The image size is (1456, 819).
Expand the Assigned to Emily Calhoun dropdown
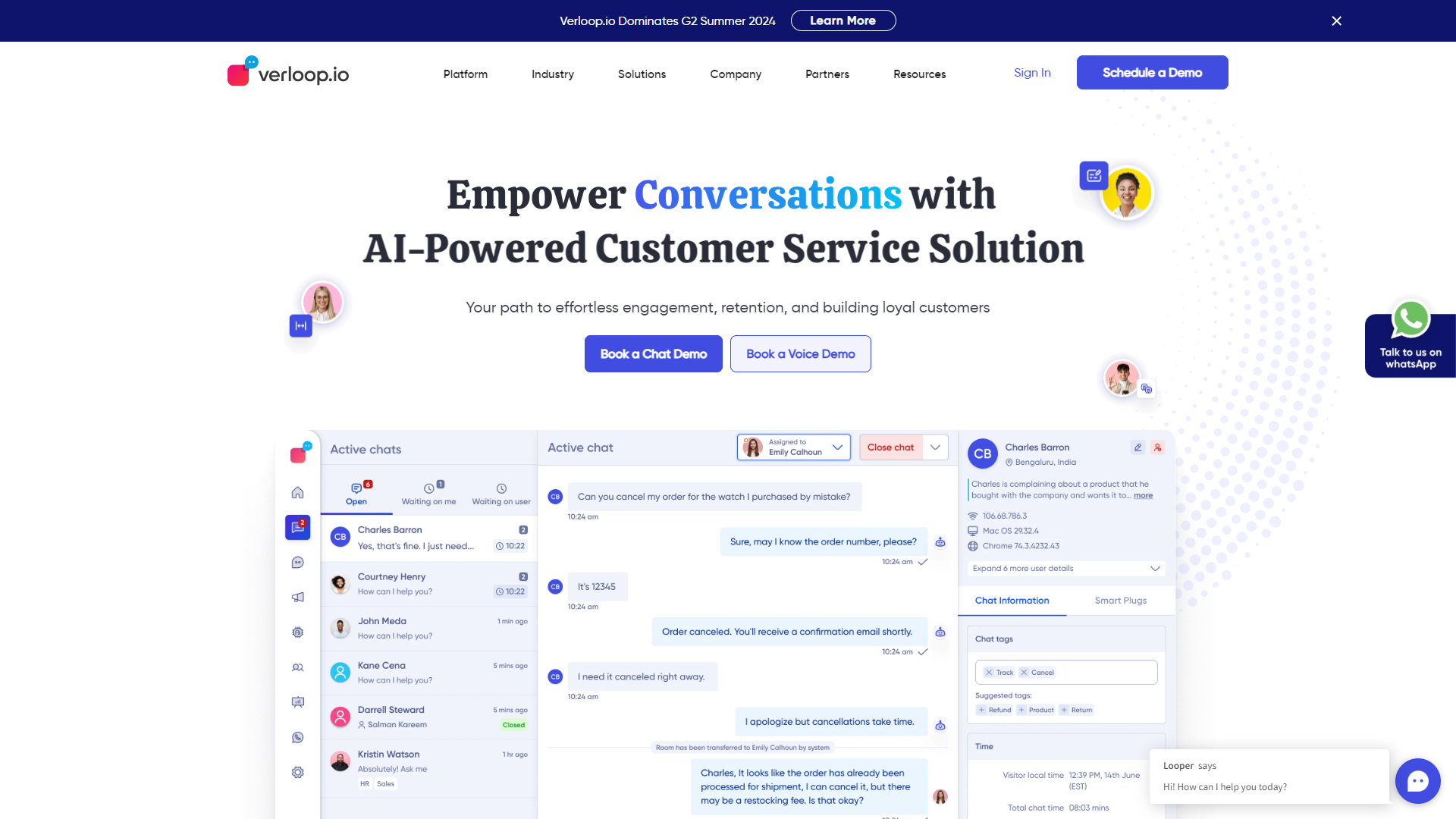pyautogui.click(x=838, y=447)
